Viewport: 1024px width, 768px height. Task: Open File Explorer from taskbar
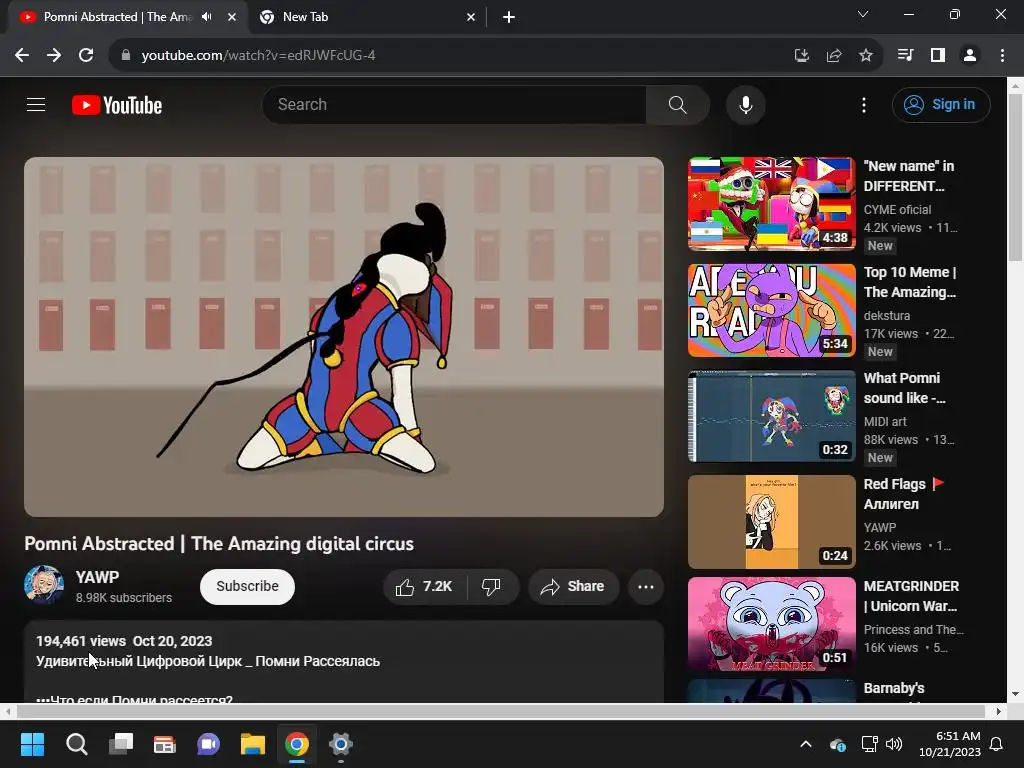(253, 744)
